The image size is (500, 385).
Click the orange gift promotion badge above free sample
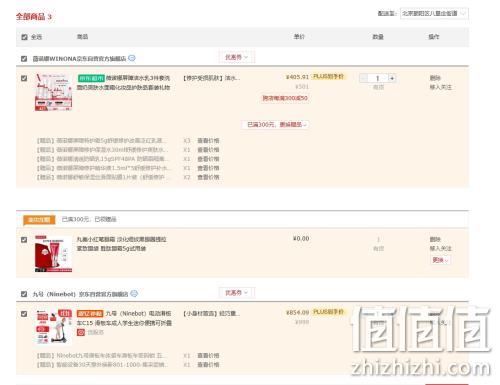(x=39, y=220)
